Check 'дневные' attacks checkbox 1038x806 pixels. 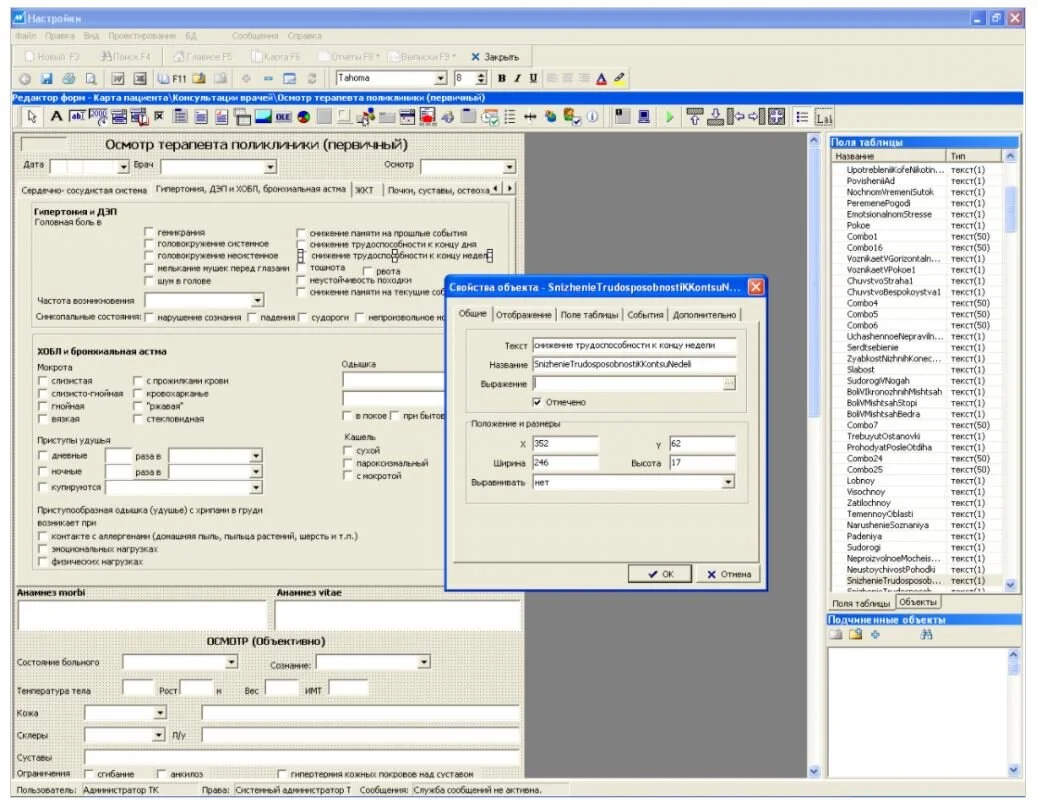point(43,455)
